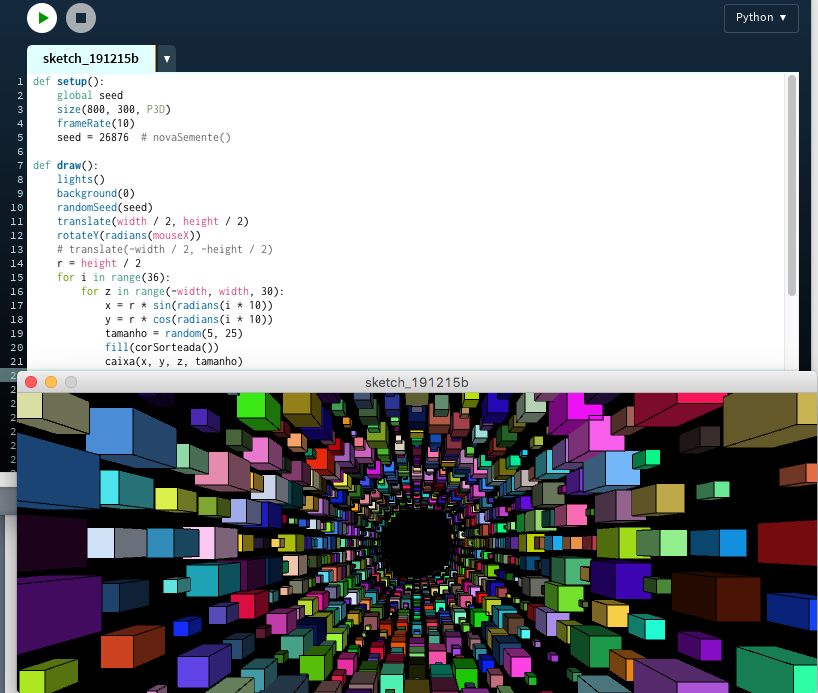Click the 'def setup():' code line
The width and height of the screenshot is (818, 693).
click(68, 81)
